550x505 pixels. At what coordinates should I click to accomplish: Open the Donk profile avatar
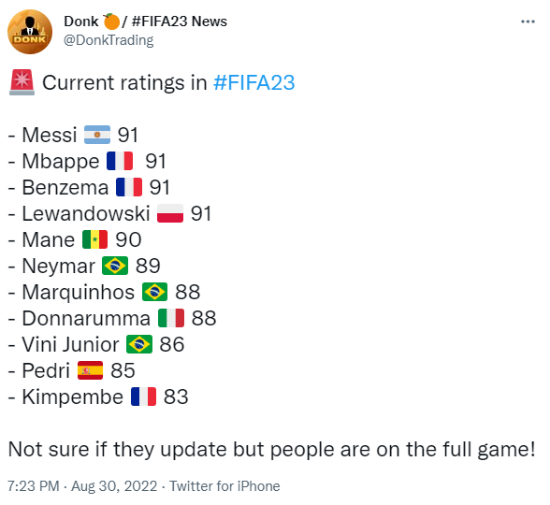(x=30, y=32)
